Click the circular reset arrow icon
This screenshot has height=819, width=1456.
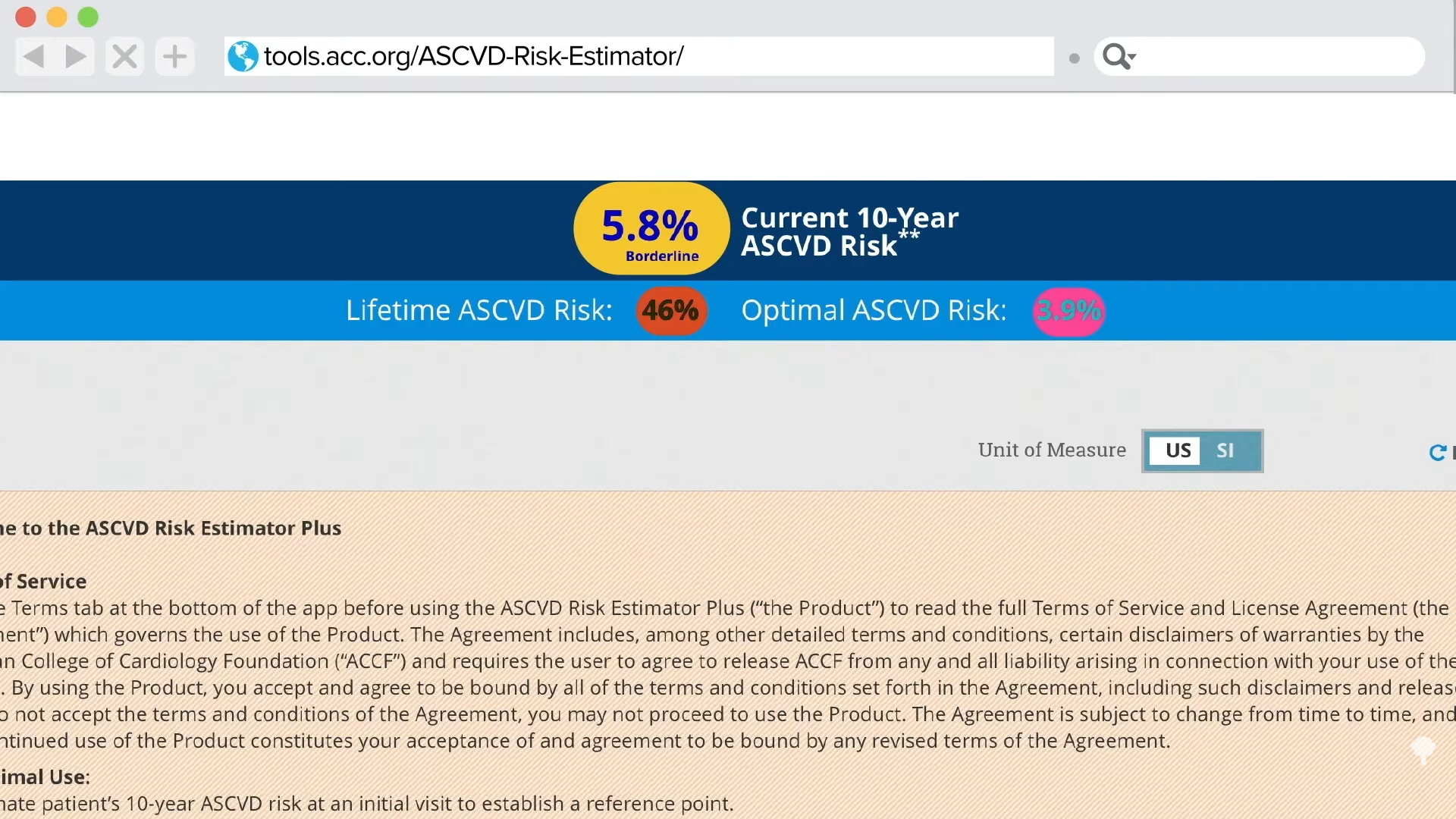click(x=1437, y=453)
